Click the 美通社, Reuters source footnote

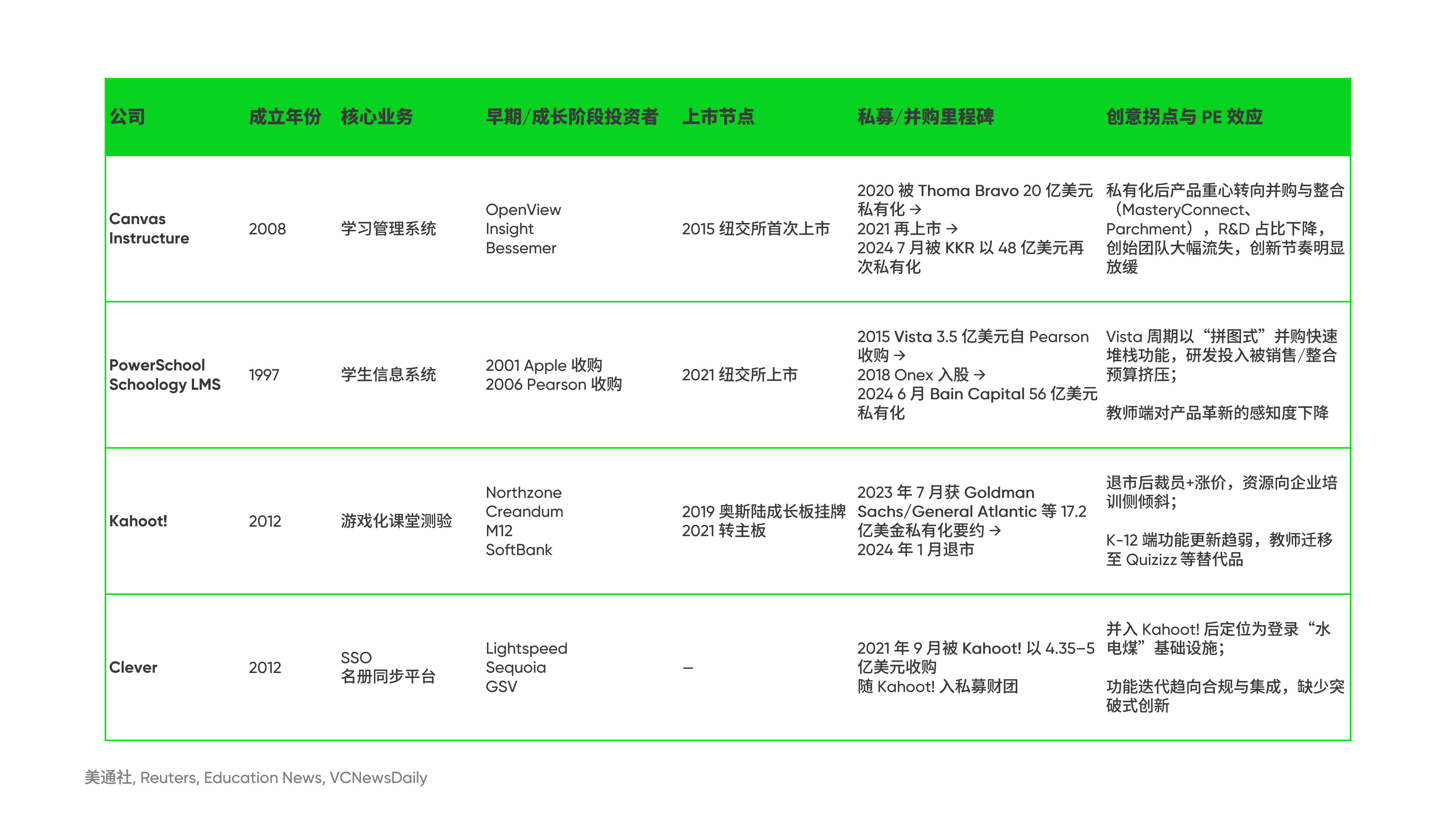(256, 778)
